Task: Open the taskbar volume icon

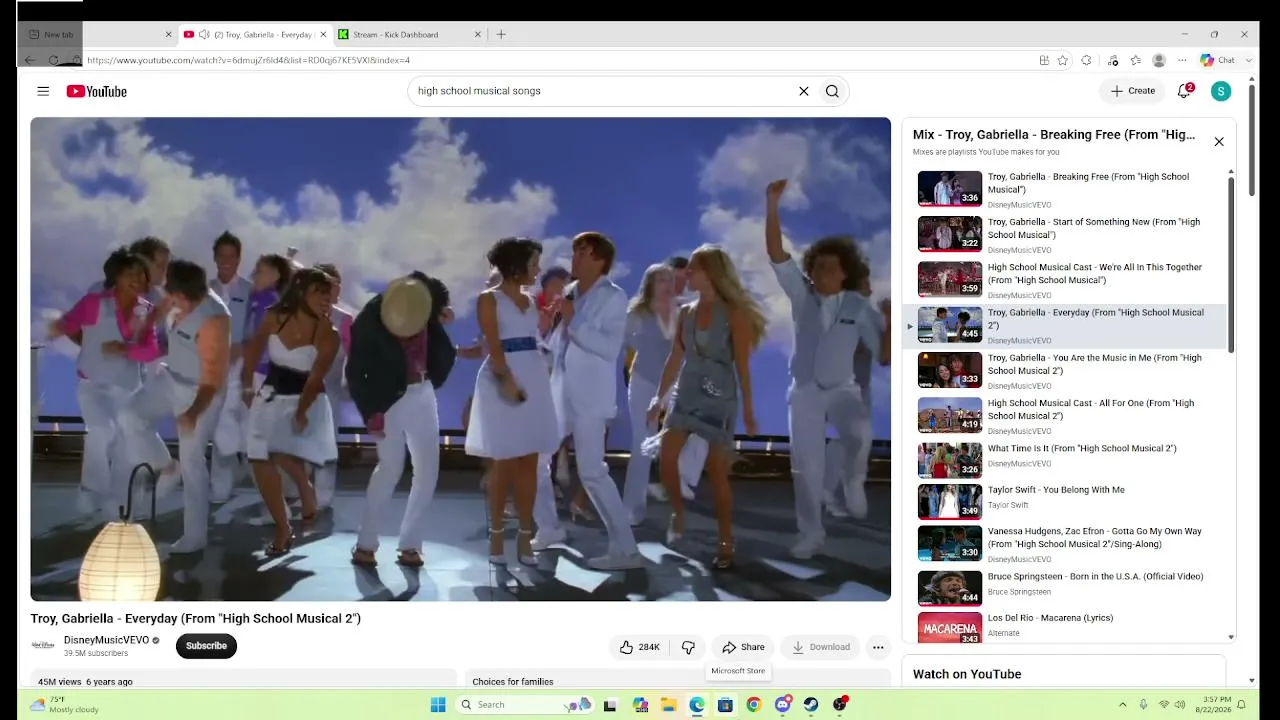Action: point(1180,705)
